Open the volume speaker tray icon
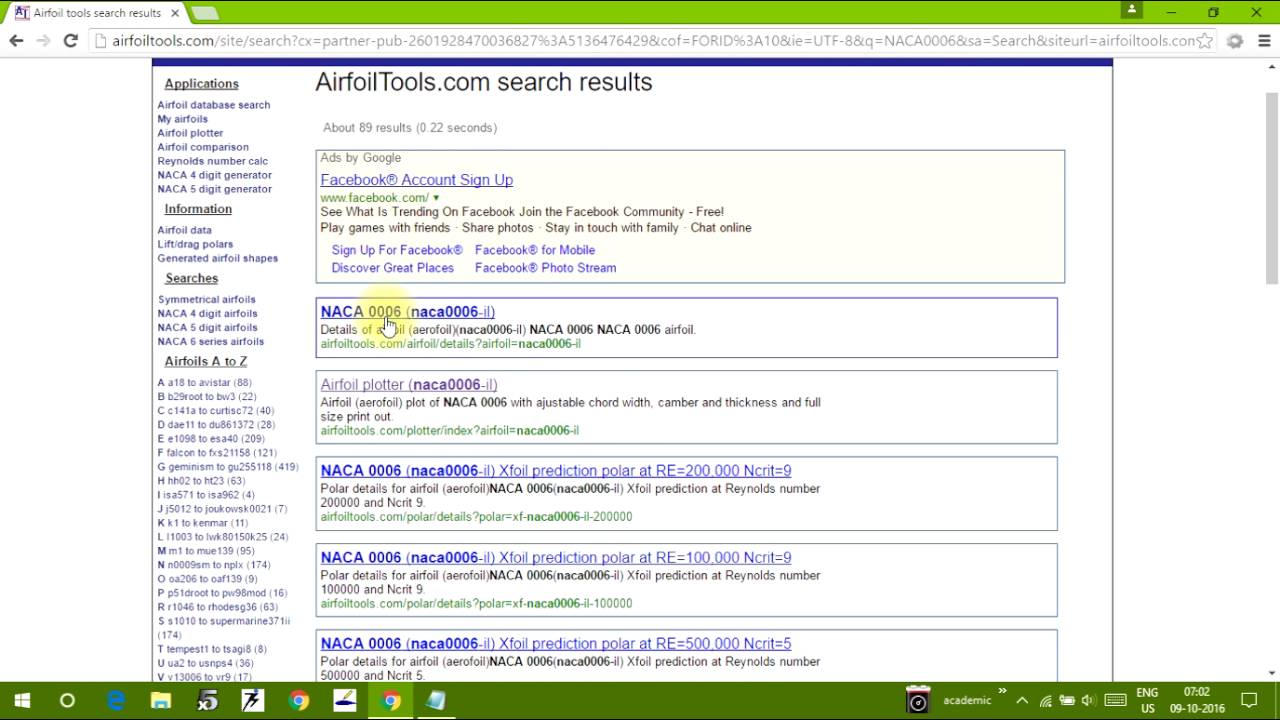 pos(1088,701)
